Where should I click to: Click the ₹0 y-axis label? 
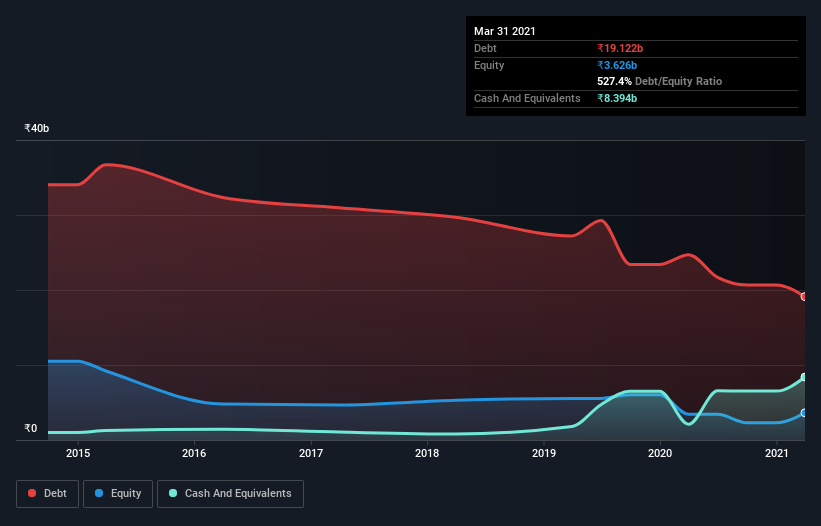(x=31, y=428)
